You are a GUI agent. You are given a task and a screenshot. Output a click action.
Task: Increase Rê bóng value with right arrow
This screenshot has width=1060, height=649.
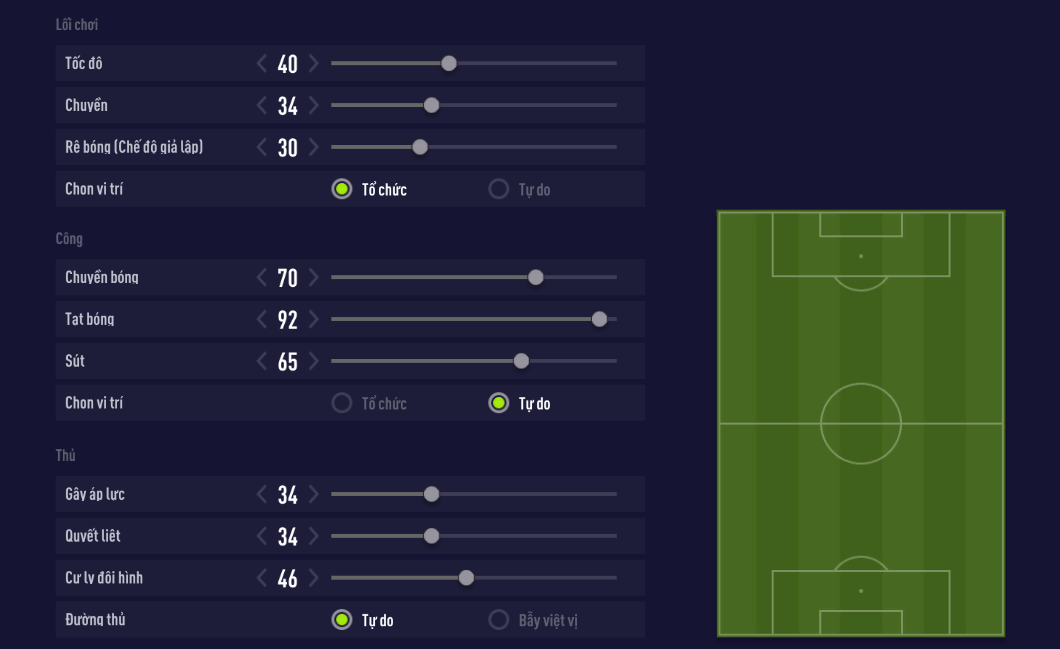click(x=314, y=147)
